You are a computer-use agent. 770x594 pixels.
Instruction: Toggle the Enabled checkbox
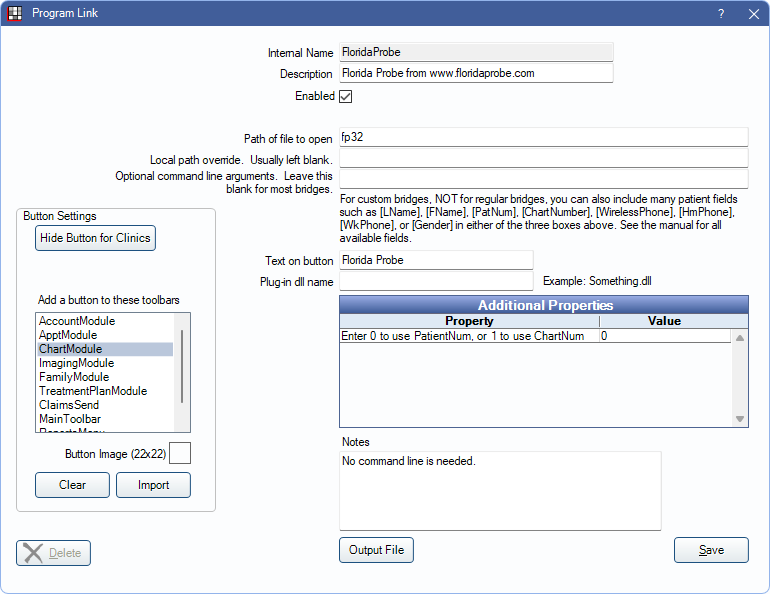click(346, 97)
